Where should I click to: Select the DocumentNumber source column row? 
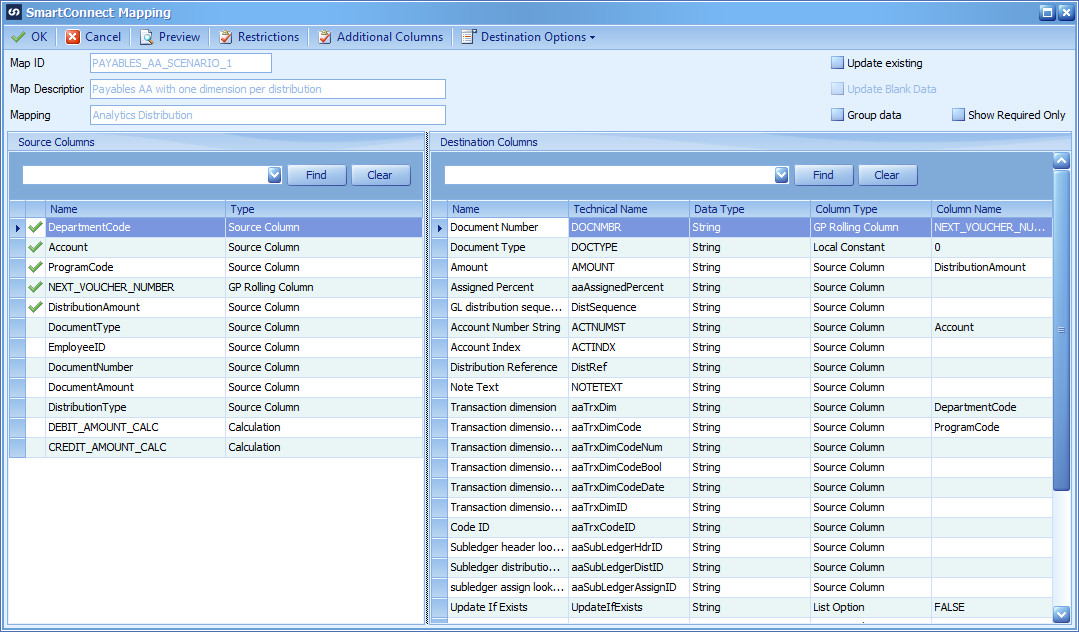tap(216, 367)
